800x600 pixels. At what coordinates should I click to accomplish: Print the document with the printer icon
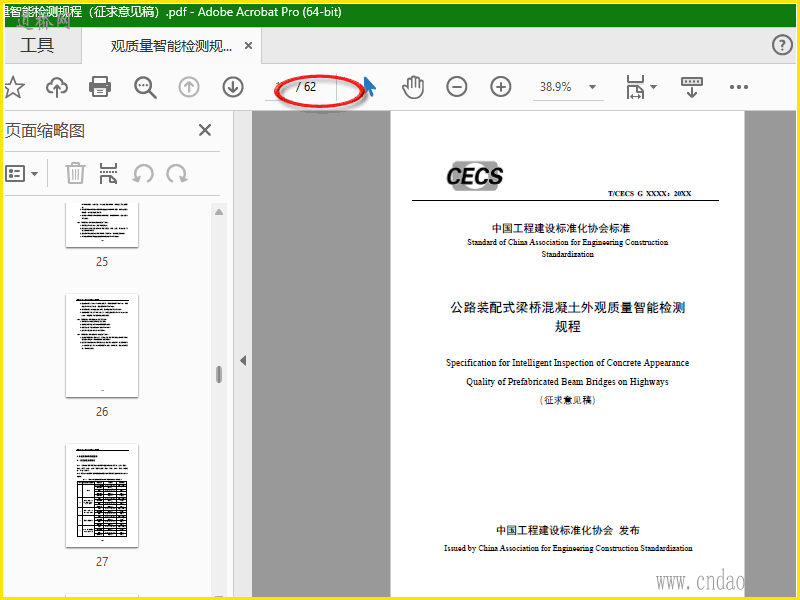coord(100,87)
